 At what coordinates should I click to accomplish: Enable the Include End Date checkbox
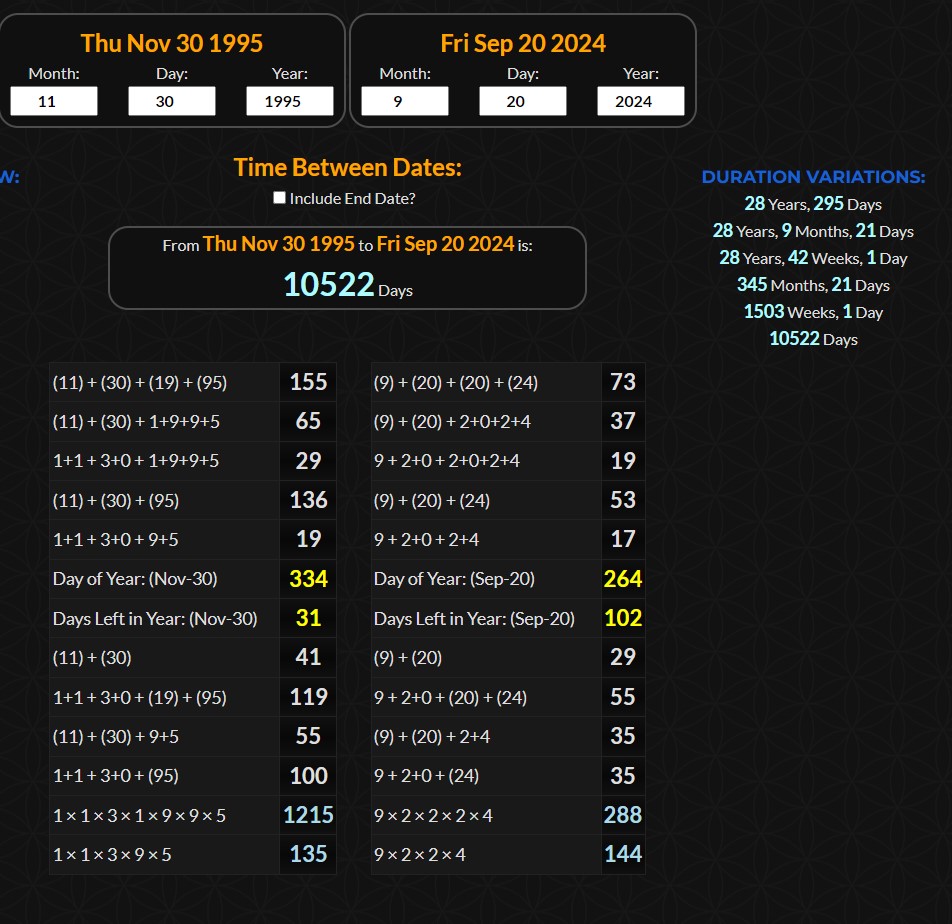click(280, 198)
